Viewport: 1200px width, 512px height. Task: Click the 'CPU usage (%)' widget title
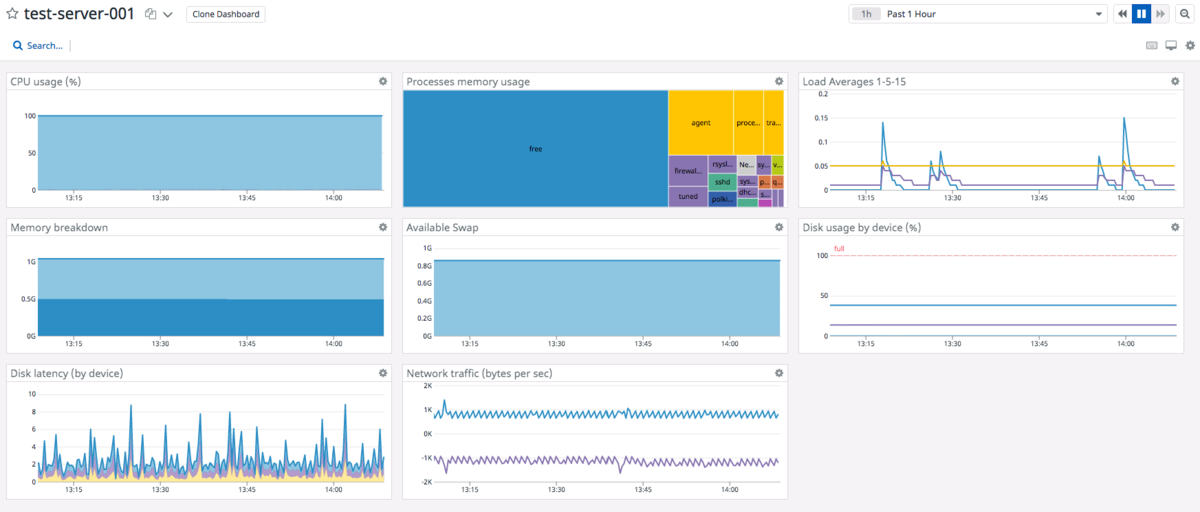[x=45, y=81]
